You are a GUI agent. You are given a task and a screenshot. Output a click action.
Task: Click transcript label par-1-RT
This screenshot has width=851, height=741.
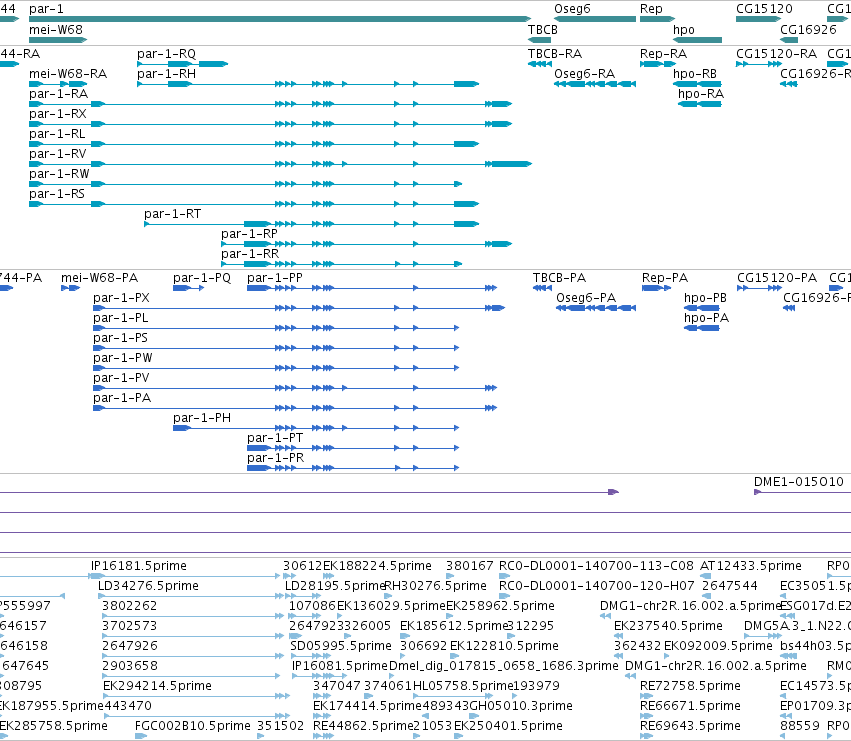(x=173, y=214)
